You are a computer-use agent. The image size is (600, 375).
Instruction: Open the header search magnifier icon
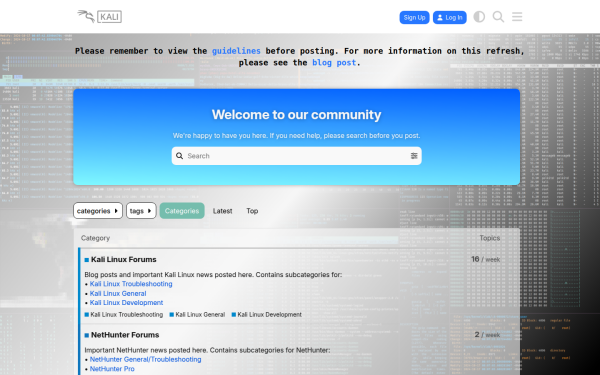pos(498,17)
